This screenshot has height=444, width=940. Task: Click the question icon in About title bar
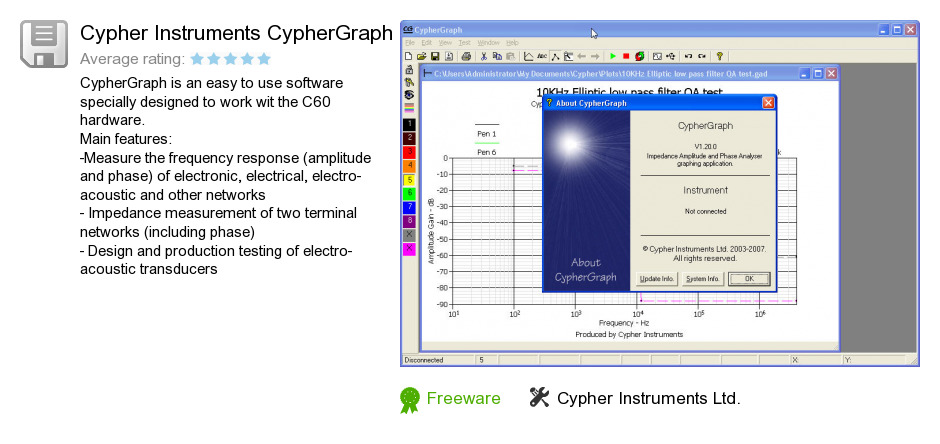(x=549, y=102)
